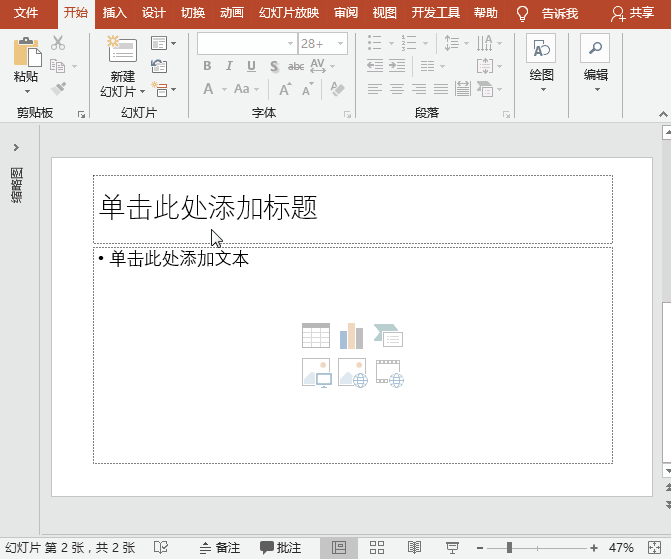Click the 共享 Share button
The height and width of the screenshot is (559, 671).
click(632, 13)
